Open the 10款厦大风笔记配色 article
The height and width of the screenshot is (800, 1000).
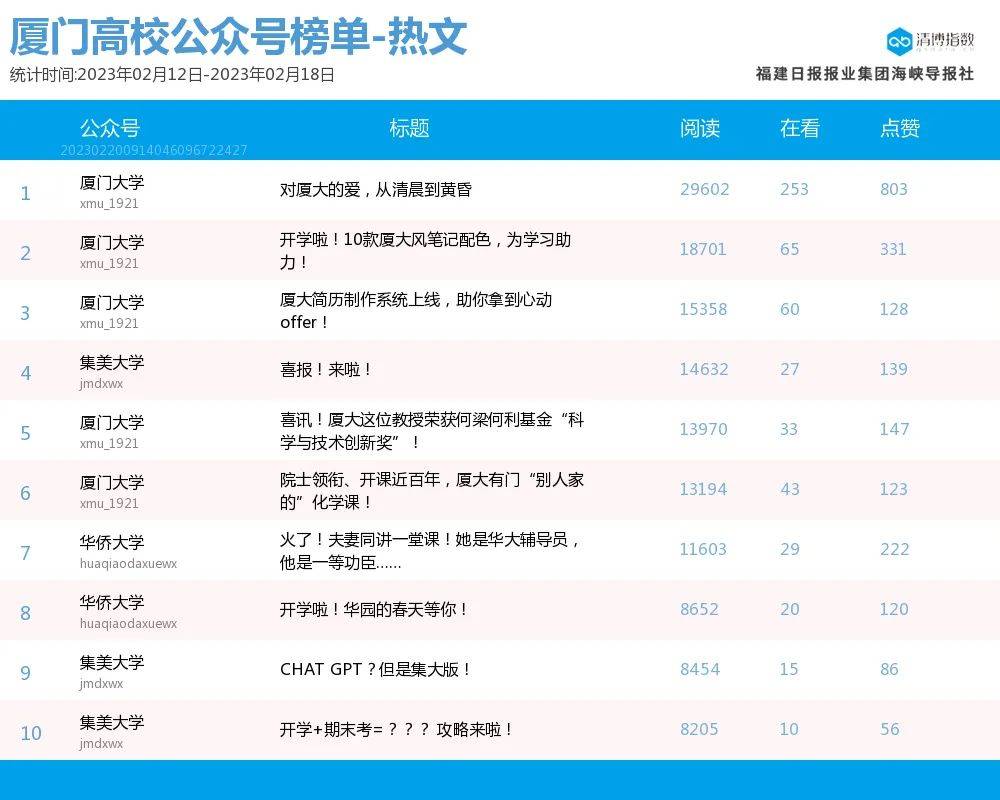426,251
